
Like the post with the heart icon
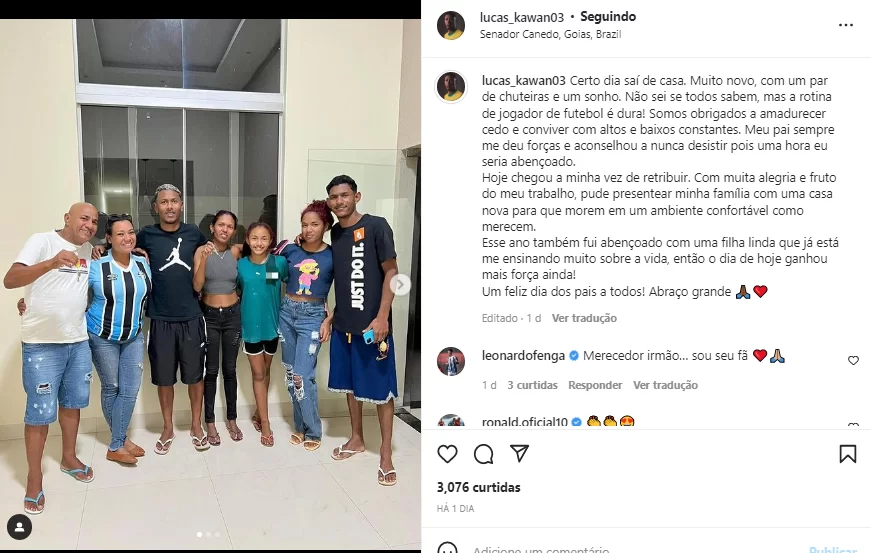(447, 454)
